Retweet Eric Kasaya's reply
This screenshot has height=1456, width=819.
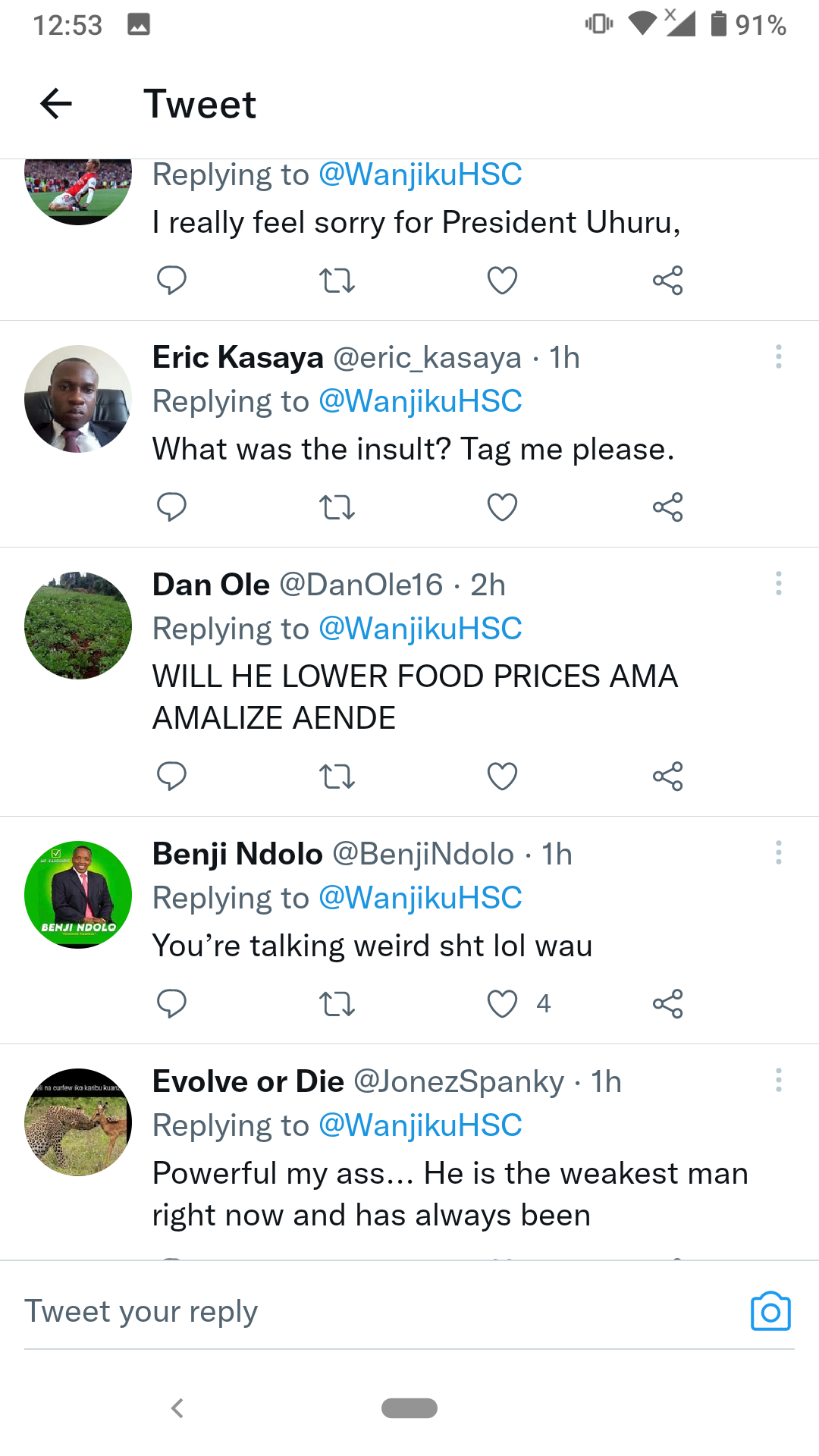point(337,507)
